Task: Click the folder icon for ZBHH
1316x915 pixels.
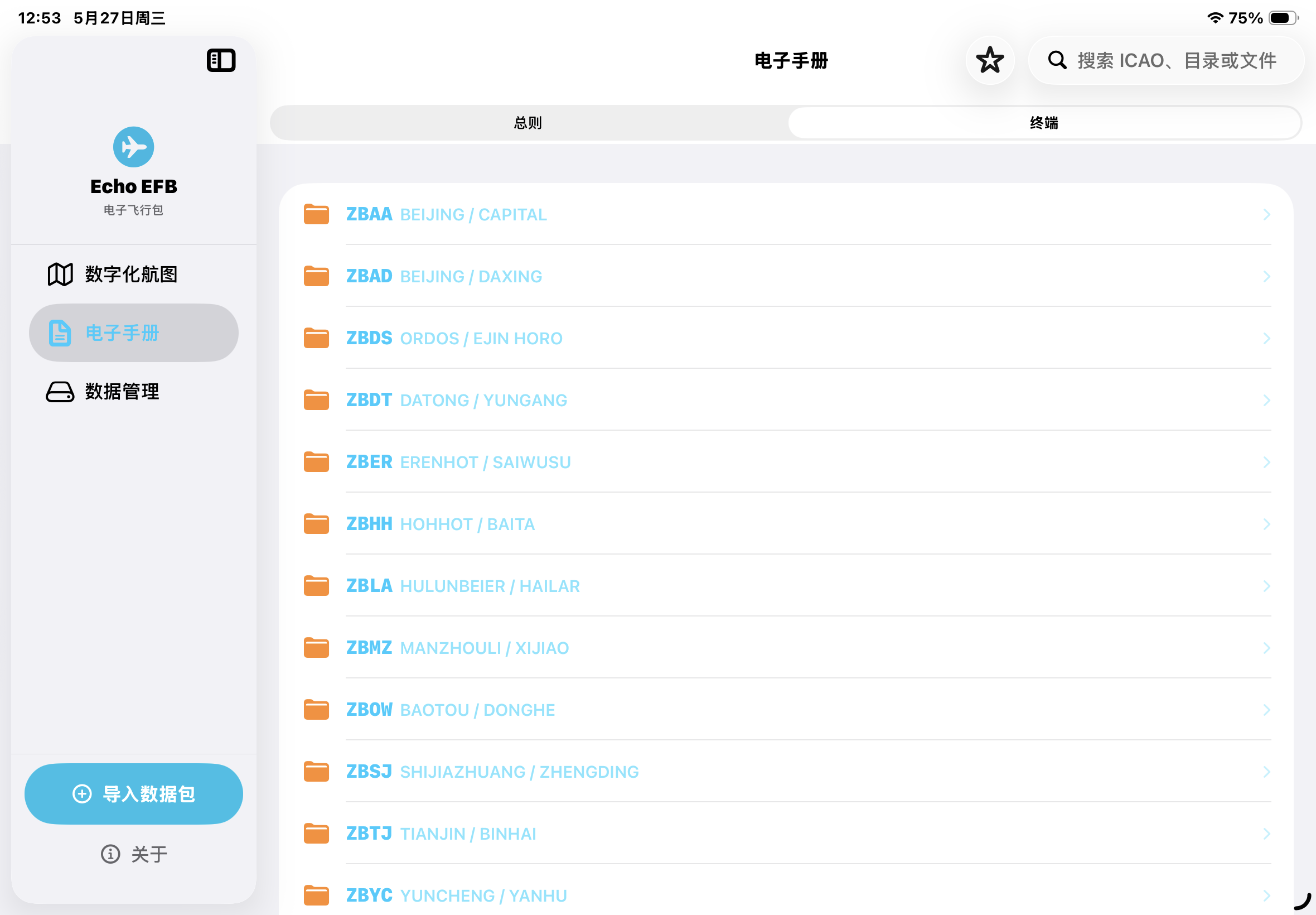Action: tap(316, 523)
